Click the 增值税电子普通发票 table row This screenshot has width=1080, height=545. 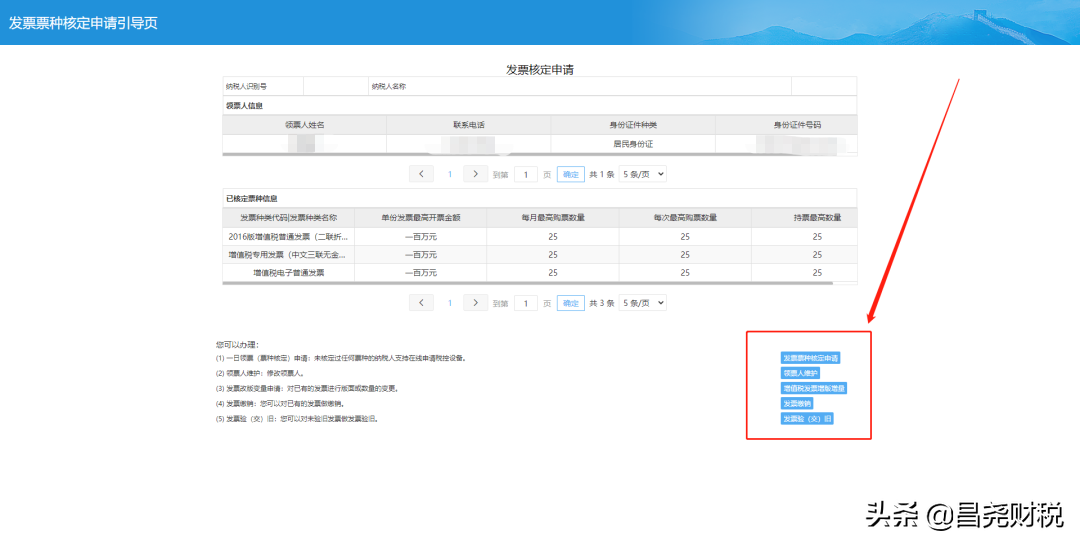pos(540,272)
